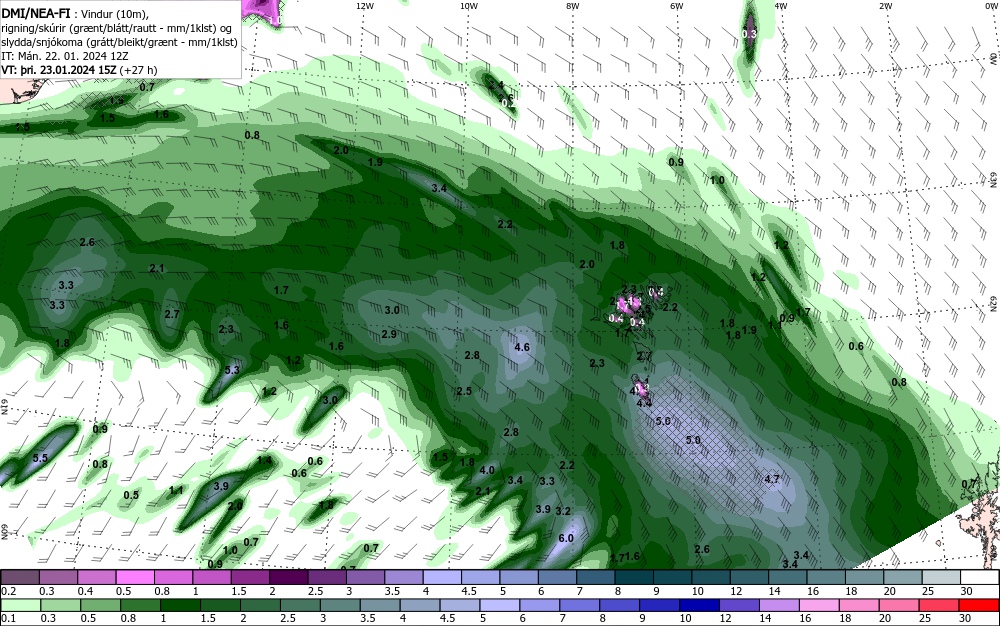Click the '2W' longitude label
This screenshot has width=1000, height=626.
click(x=885, y=6)
